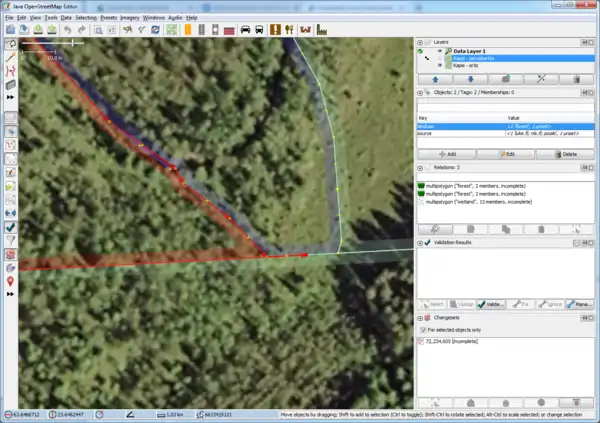The width and height of the screenshot is (600, 423).
Task: Move the selected layer down with blue arrow
Action: coord(469,77)
